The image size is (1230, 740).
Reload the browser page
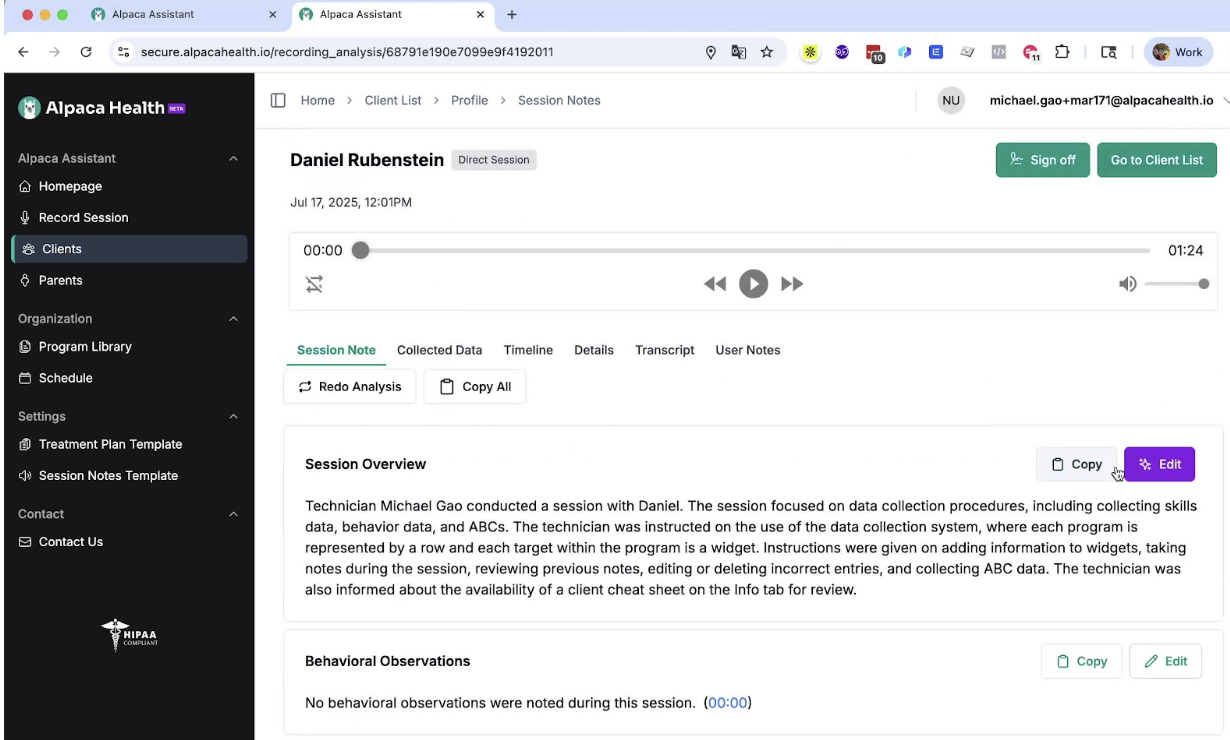[86, 52]
